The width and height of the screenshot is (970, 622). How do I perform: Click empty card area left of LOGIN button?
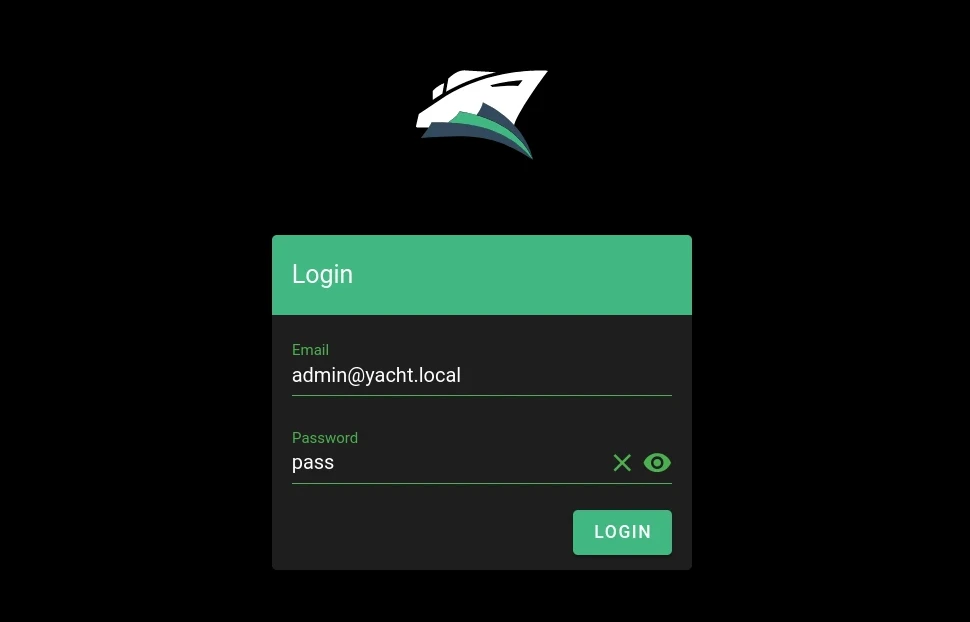(x=421, y=532)
